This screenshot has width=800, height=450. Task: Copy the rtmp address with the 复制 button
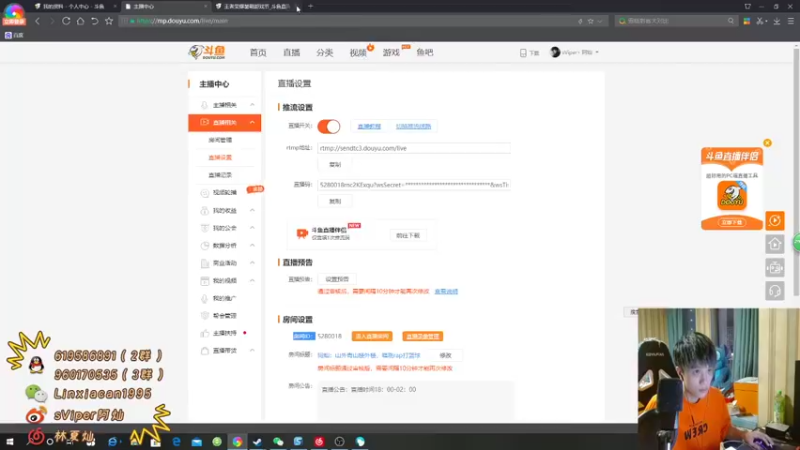pos(335,165)
